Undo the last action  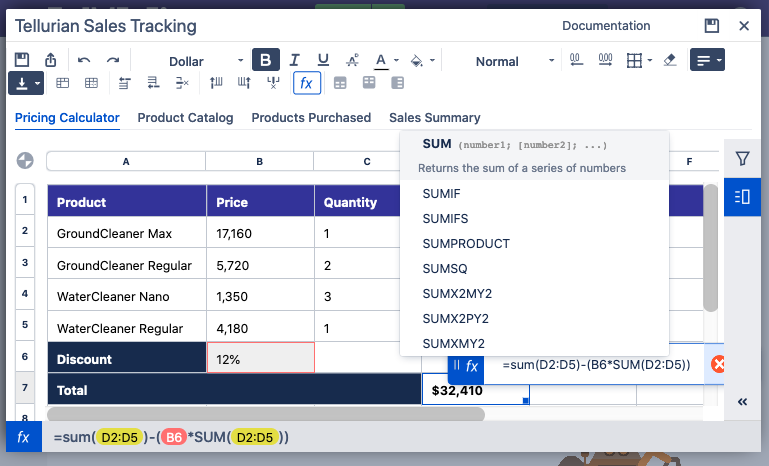84,60
